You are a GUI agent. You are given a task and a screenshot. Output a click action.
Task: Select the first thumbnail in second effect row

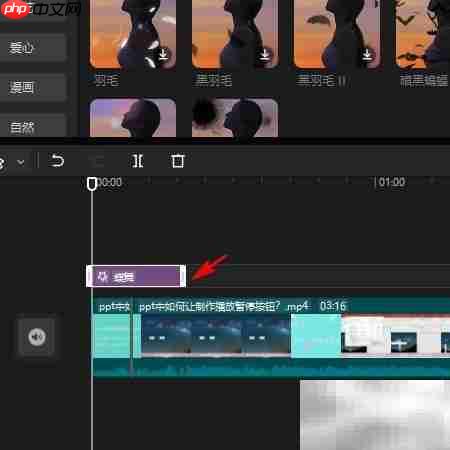click(133, 117)
